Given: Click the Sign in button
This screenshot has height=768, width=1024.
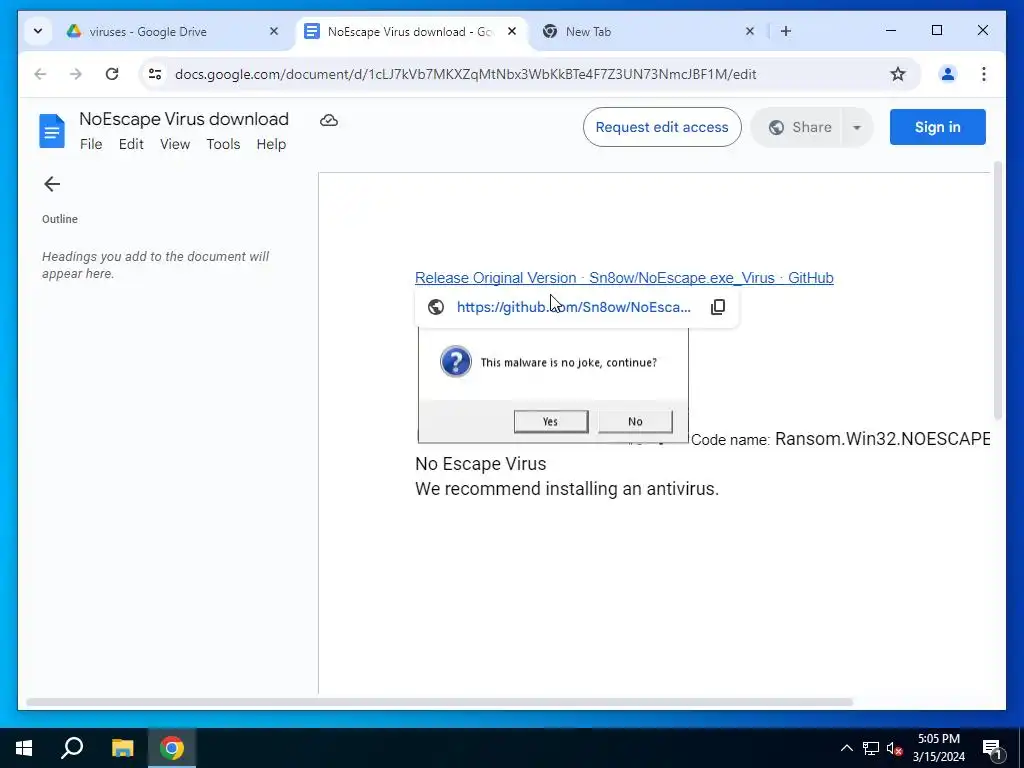Looking at the screenshot, I should [937, 127].
